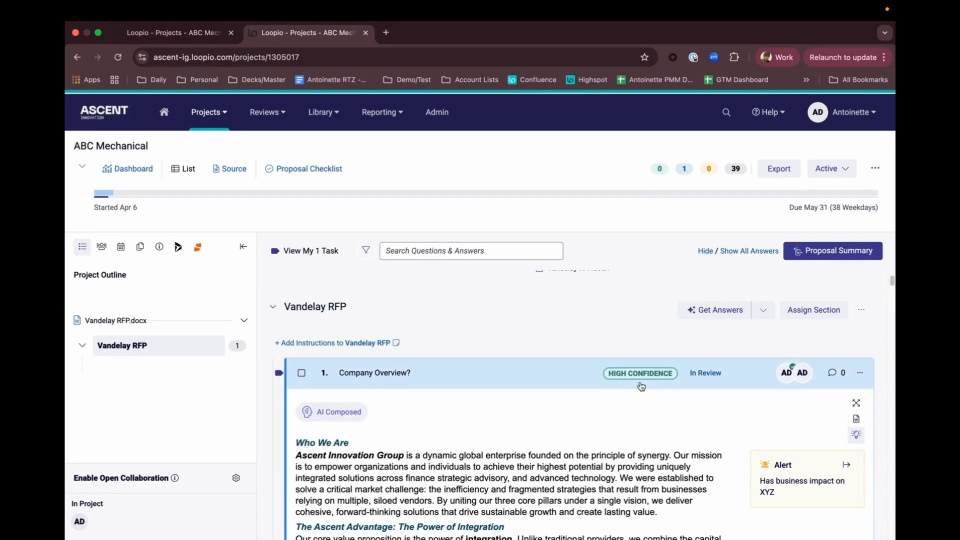Open the calendar sidebar icon
The width and height of the screenshot is (960, 540).
point(121,247)
